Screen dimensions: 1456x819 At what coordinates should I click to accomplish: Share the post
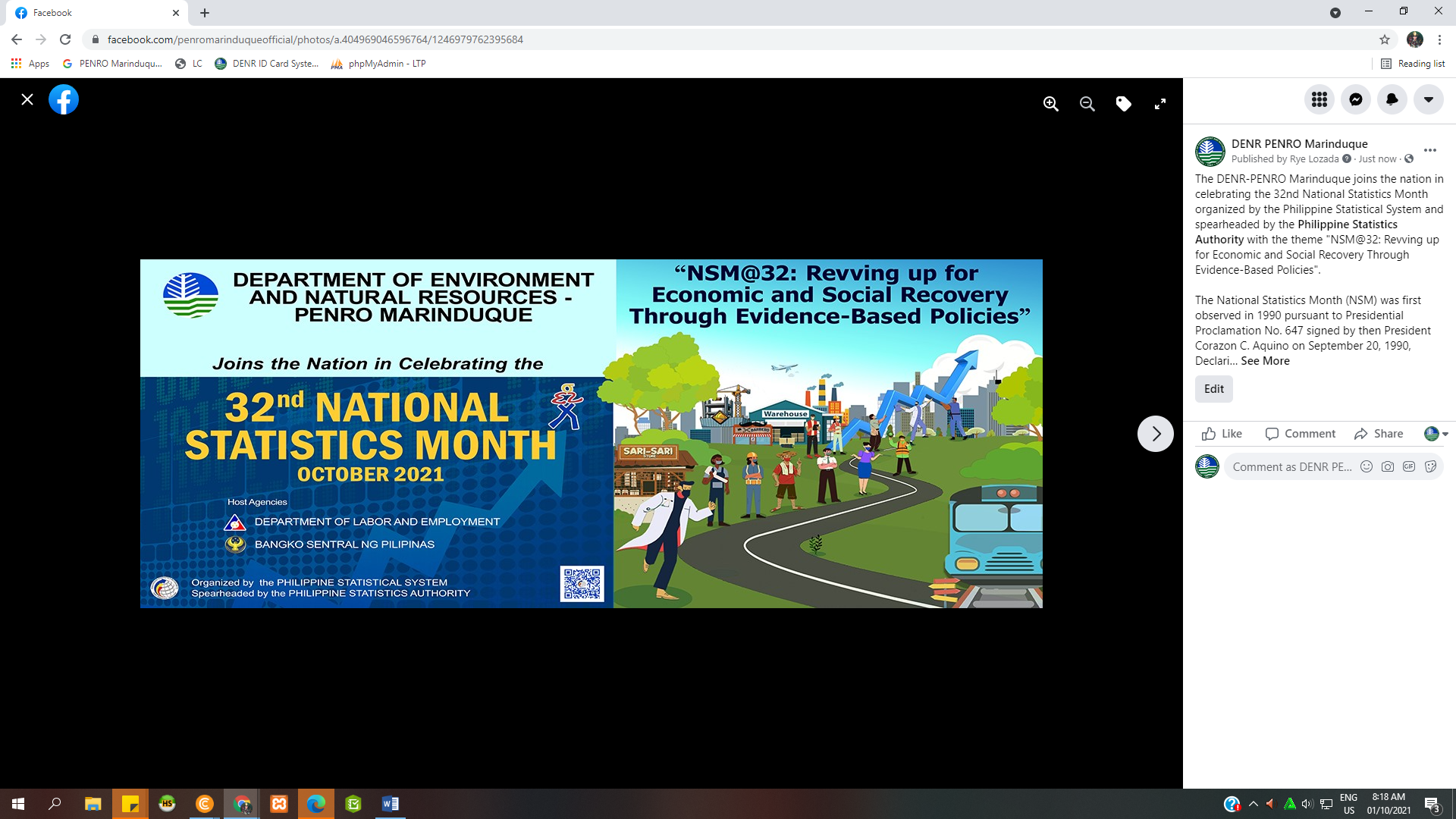pos(1379,434)
